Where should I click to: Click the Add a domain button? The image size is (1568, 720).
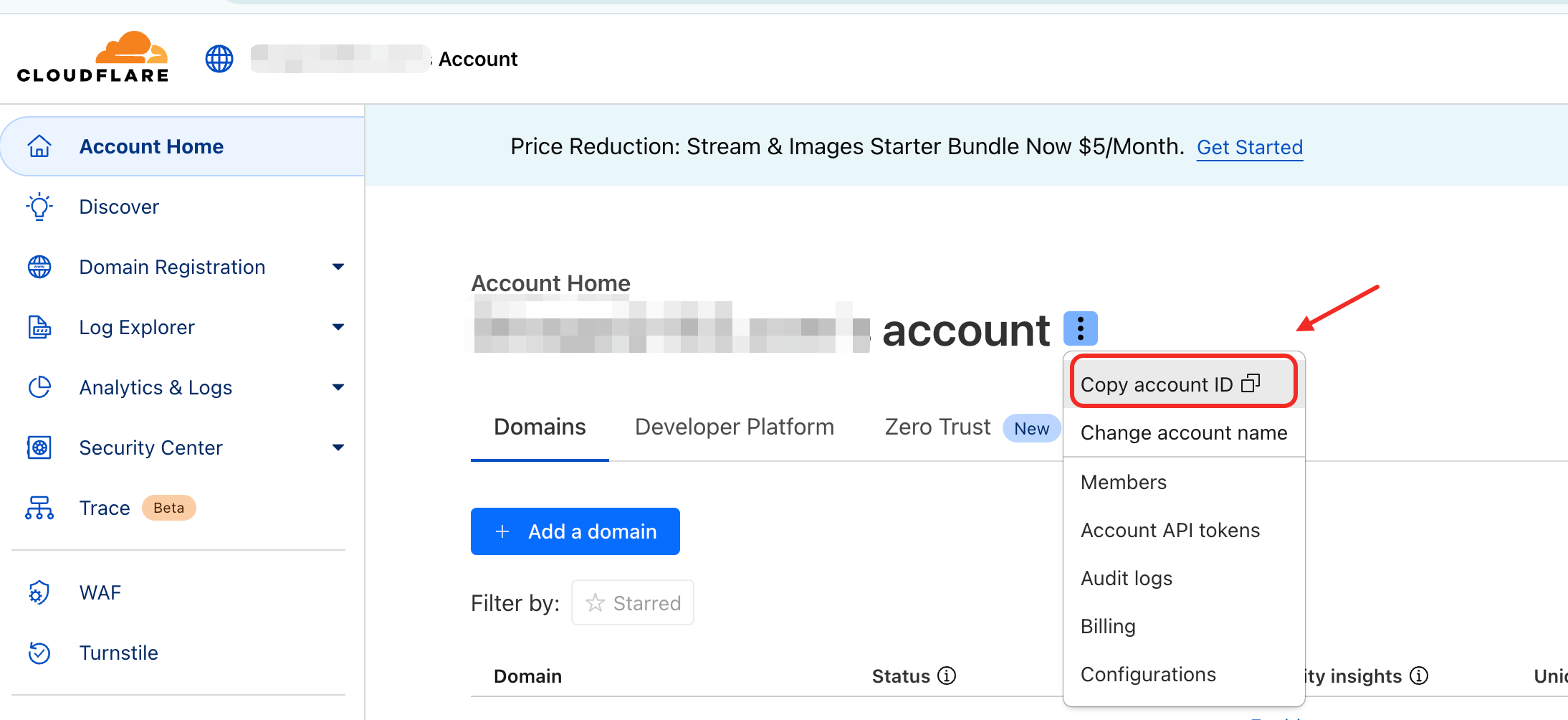tap(575, 531)
